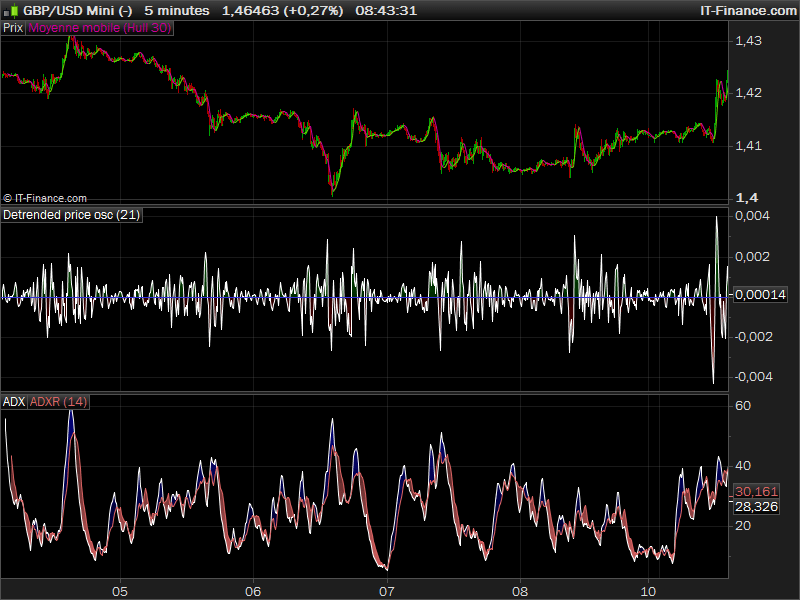This screenshot has height=600, width=800.
Task: Select the ADXR (14) indicator label
Action: click(x=58, y=402)
